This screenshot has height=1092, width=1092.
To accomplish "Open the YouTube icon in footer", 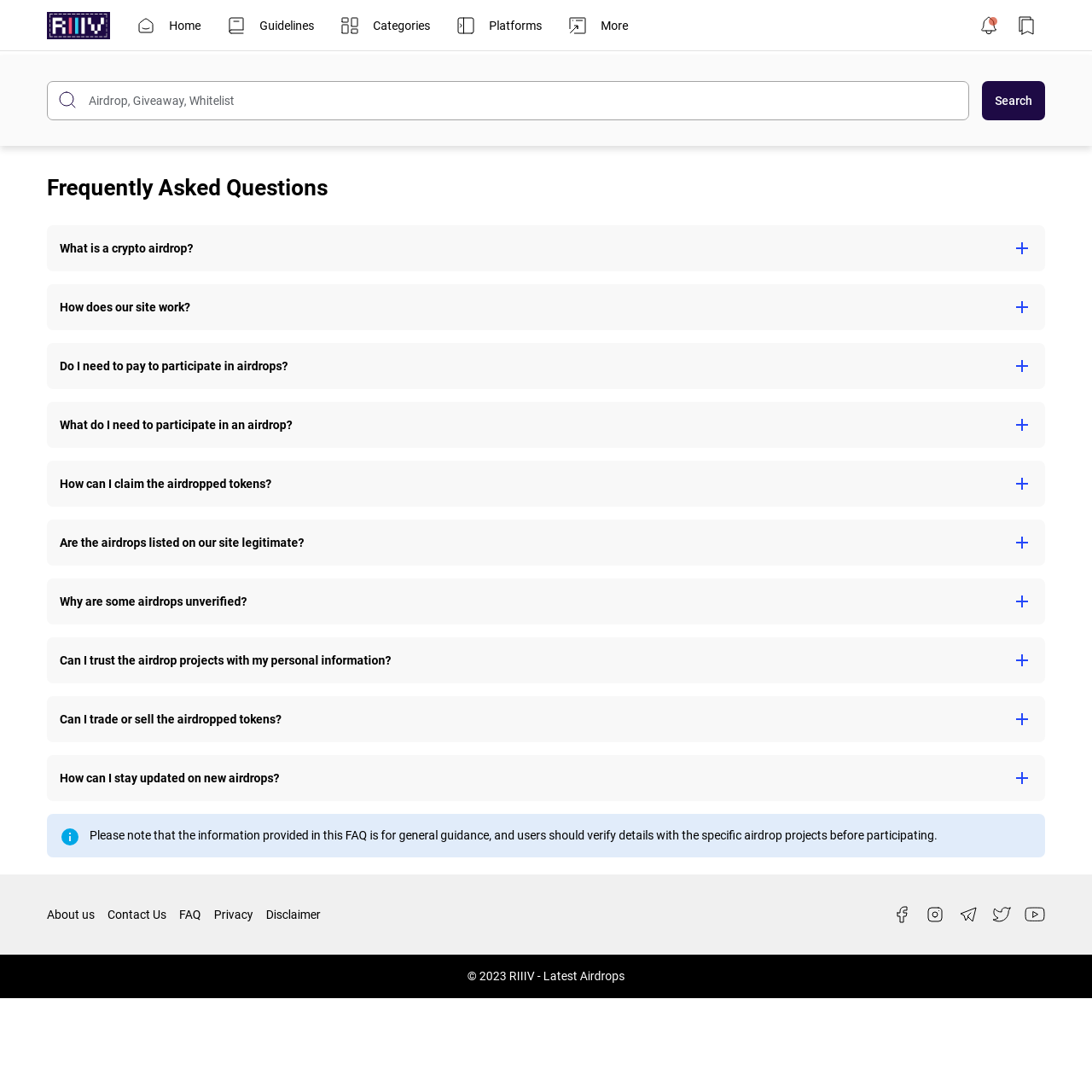I will pos(1035,915).
